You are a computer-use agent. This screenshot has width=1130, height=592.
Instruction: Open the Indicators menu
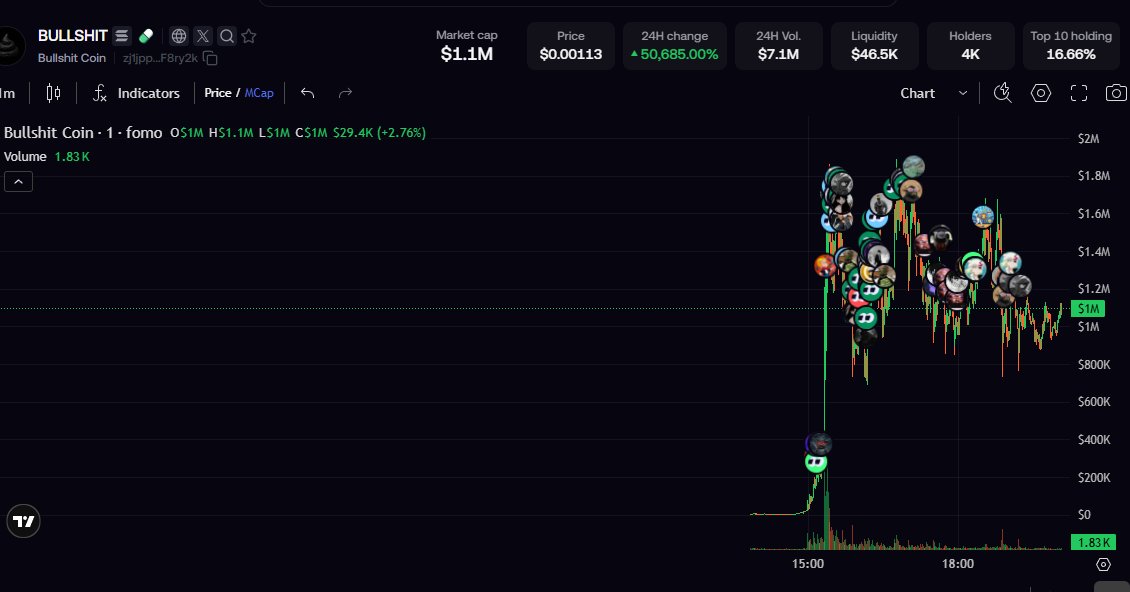tap(136, 93)
